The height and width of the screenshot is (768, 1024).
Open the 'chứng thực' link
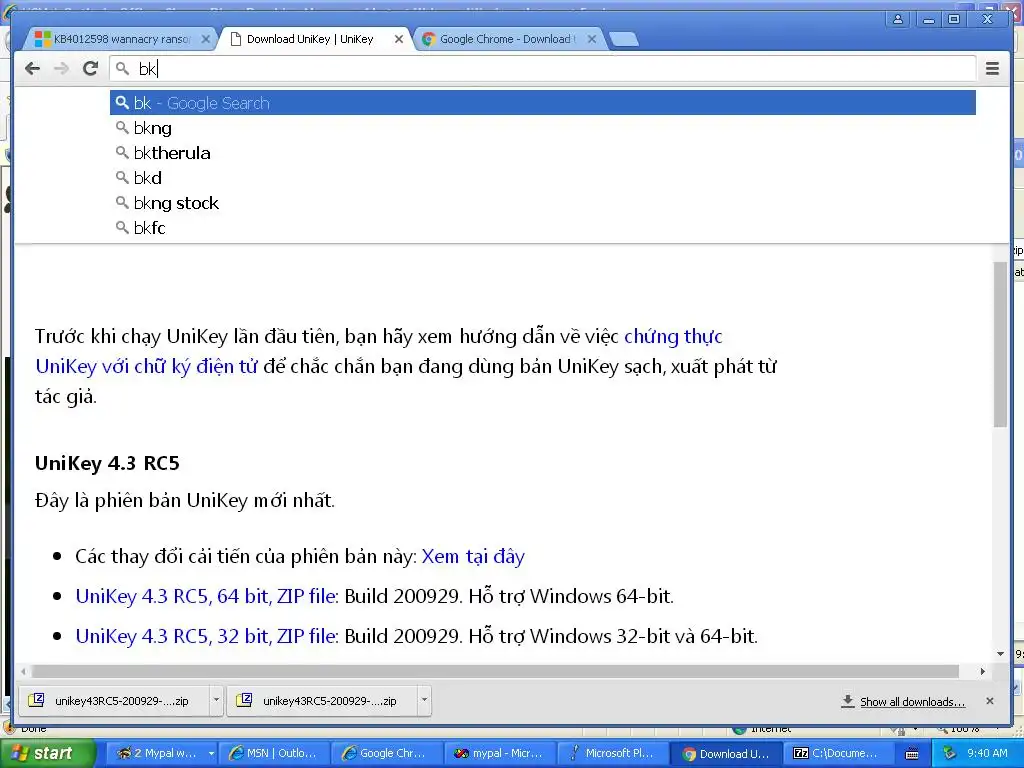click(x=673, y=336)
